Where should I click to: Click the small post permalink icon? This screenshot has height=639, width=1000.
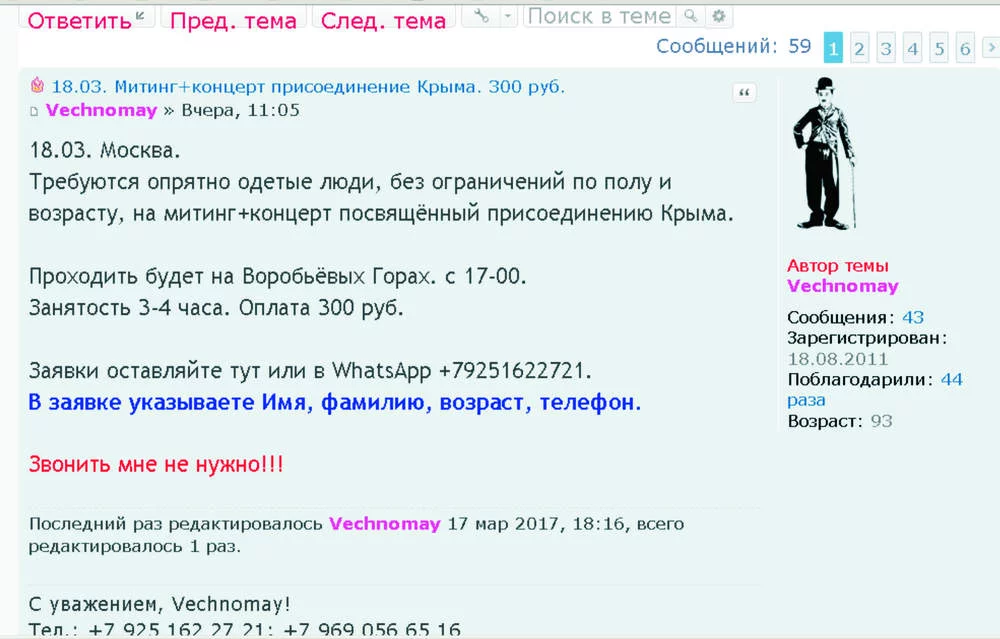click(x=34, y=112)
